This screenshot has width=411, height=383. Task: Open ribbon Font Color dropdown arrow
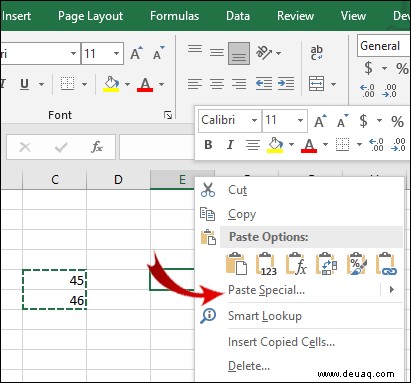[x=161, y=84]
